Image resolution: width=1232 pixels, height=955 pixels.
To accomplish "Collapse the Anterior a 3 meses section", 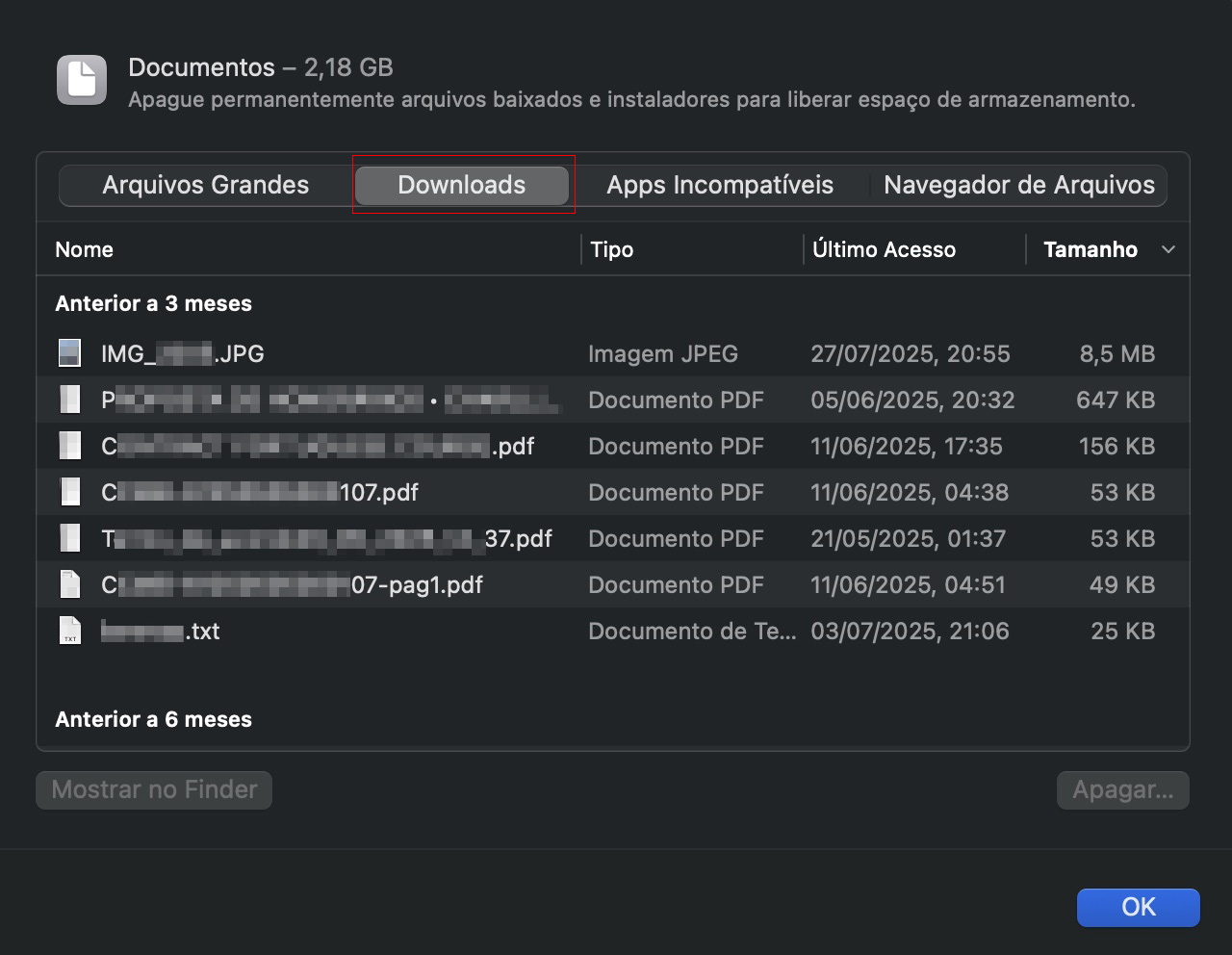I will click(x=153, y=302).
